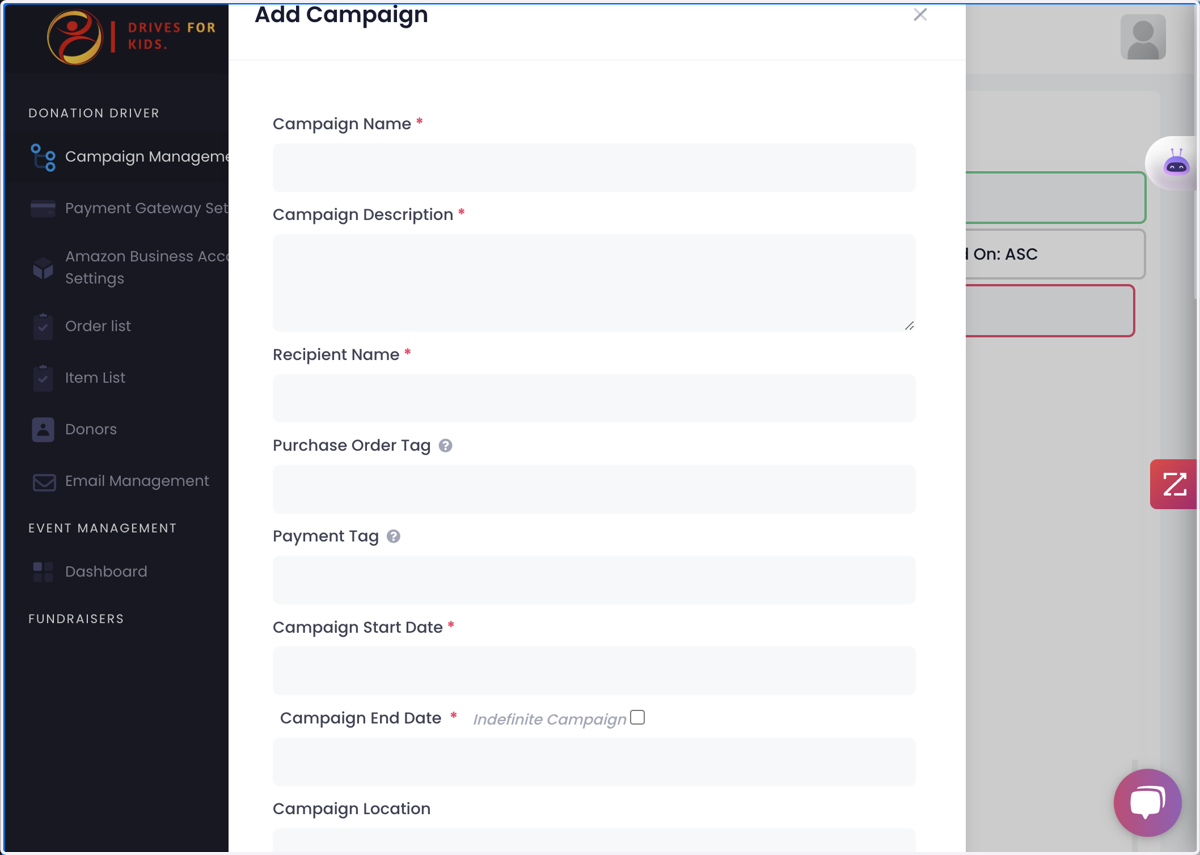Click the Payment Gateway card icon

pyautogui.click(x=43, y=209)
